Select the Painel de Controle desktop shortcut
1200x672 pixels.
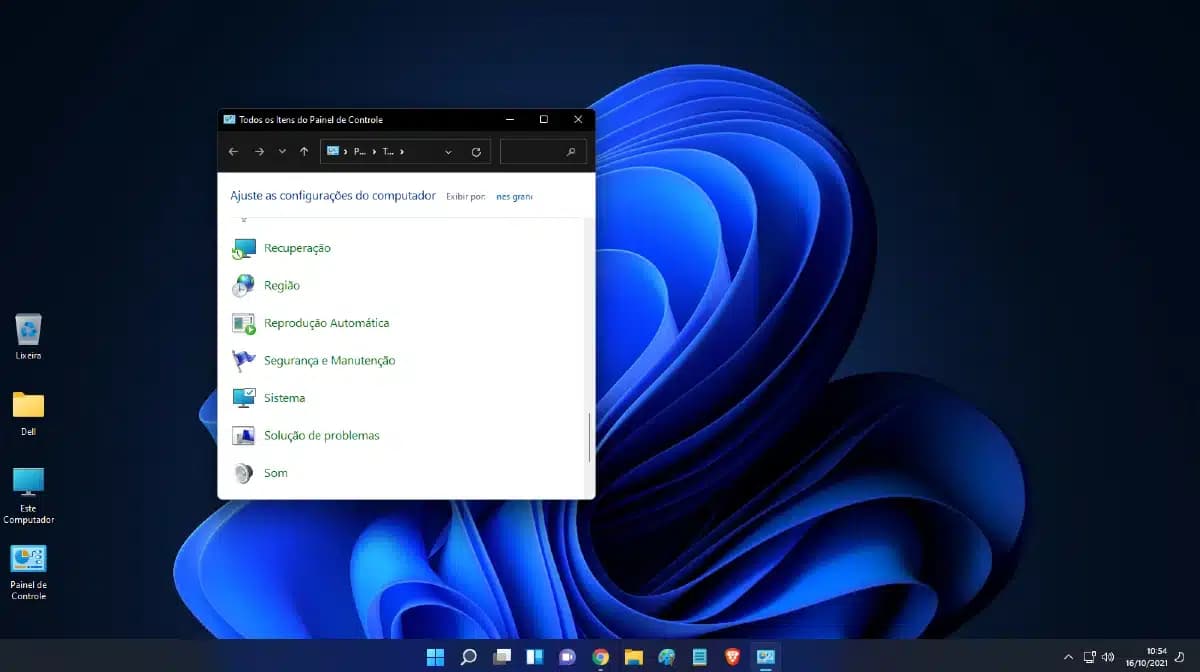(x=28, y=573)
